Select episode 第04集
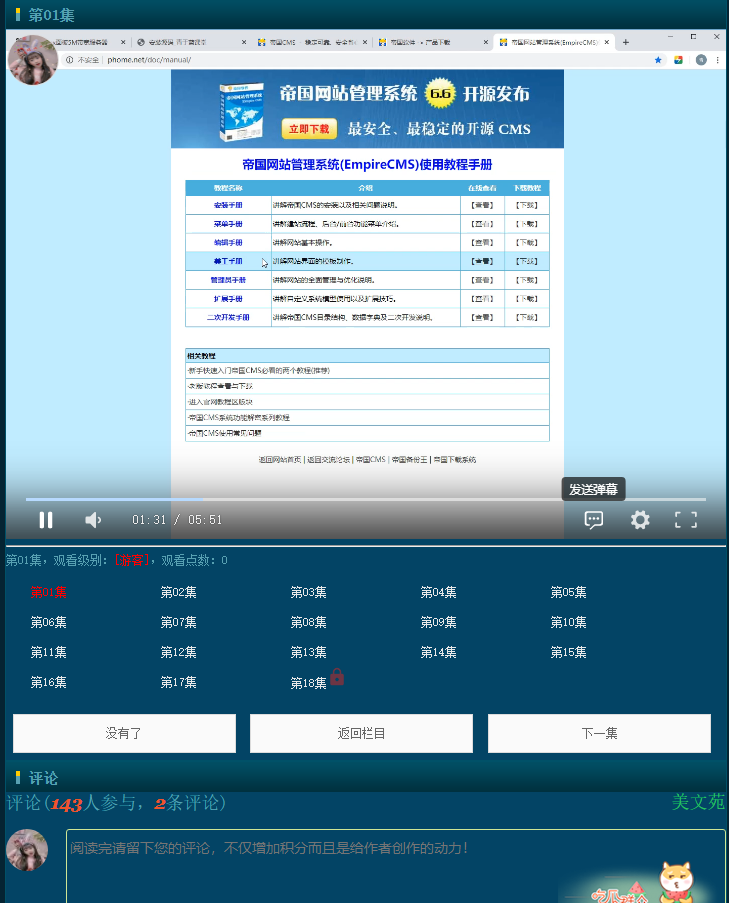 (438, 592)
